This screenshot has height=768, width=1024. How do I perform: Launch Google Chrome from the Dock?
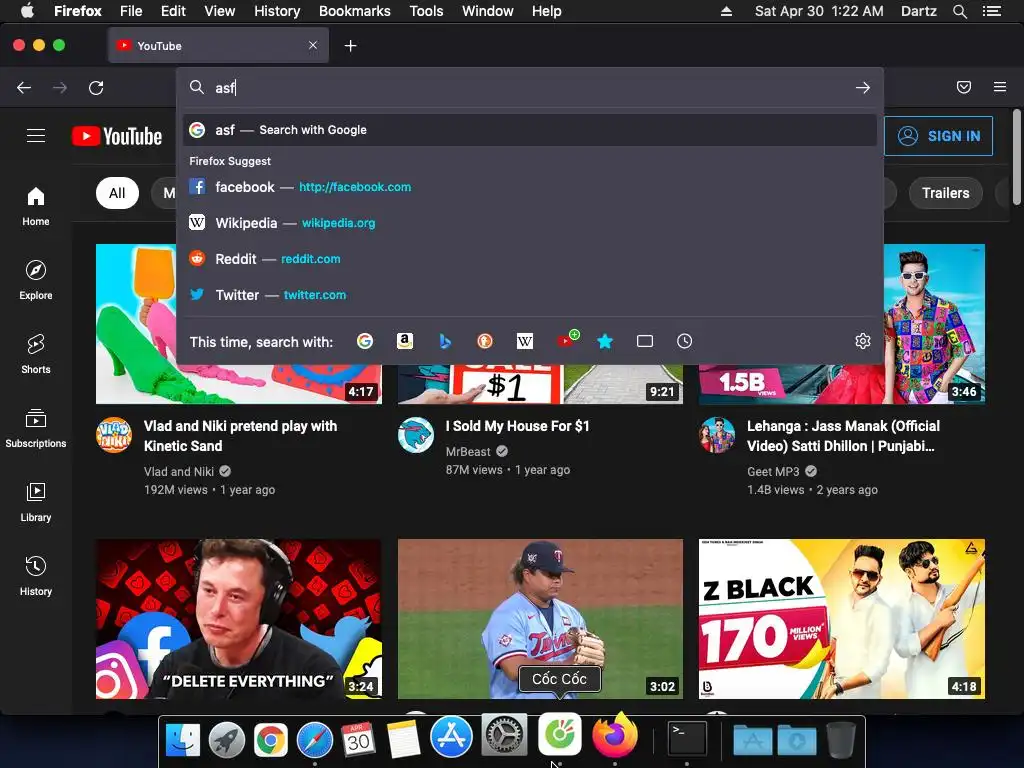pos(270,739)
